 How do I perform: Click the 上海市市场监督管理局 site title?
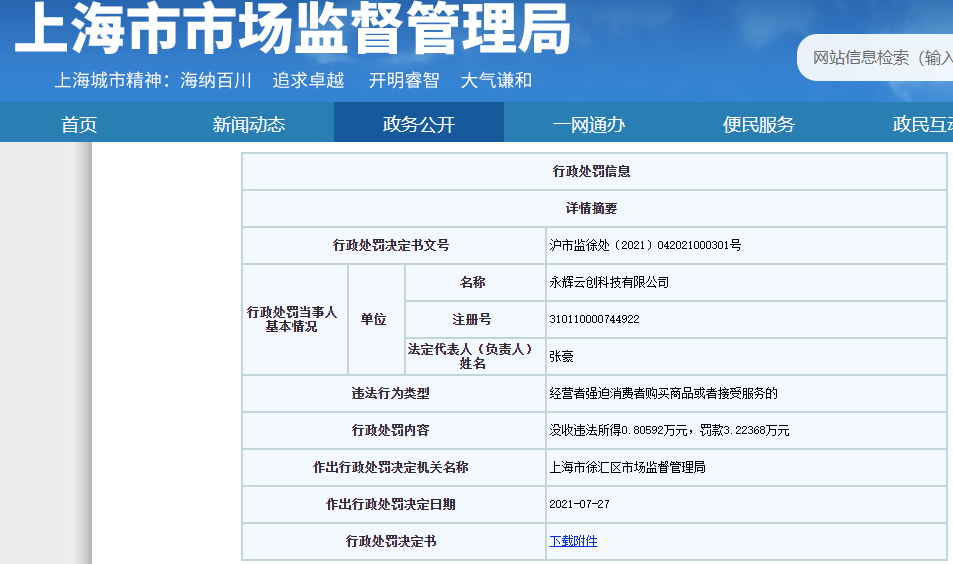pos(292,28)
